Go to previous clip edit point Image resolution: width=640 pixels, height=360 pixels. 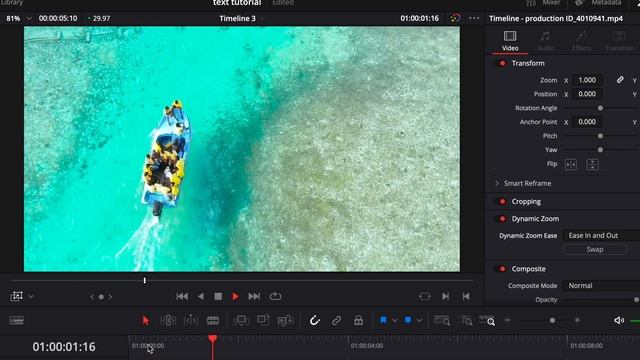[x=466, y=296]
